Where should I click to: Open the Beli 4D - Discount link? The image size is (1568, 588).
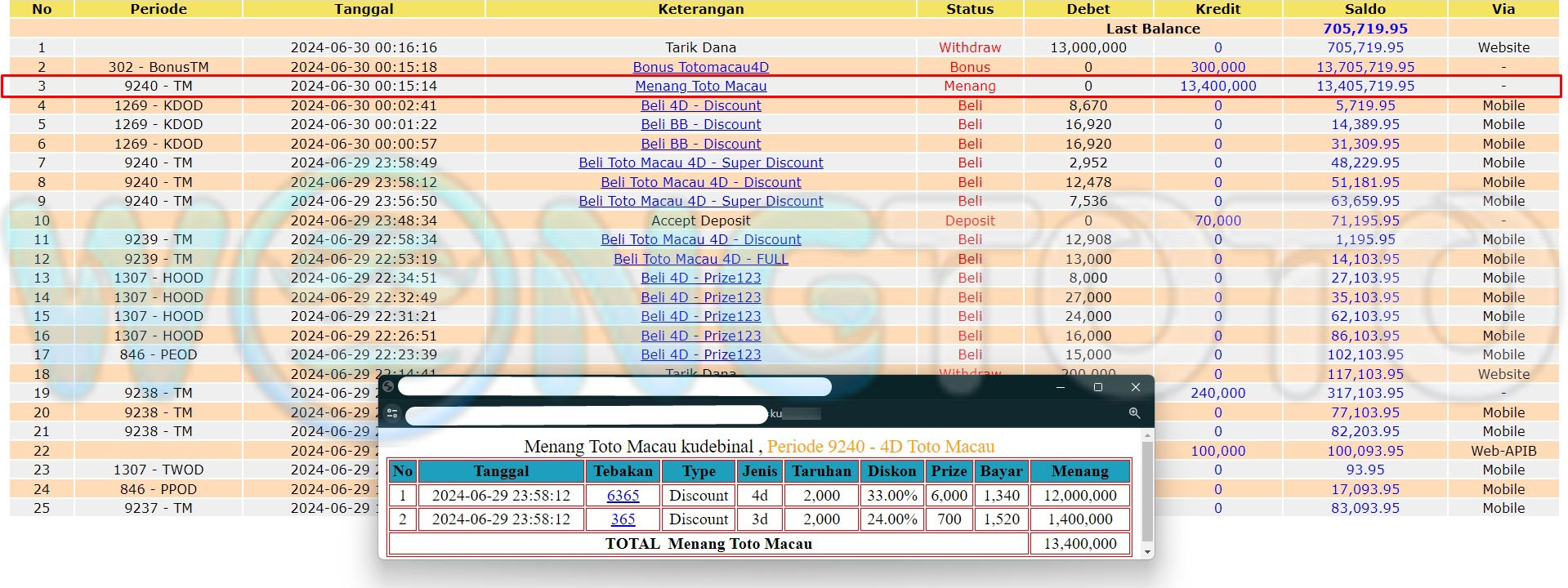coord(700,105)
